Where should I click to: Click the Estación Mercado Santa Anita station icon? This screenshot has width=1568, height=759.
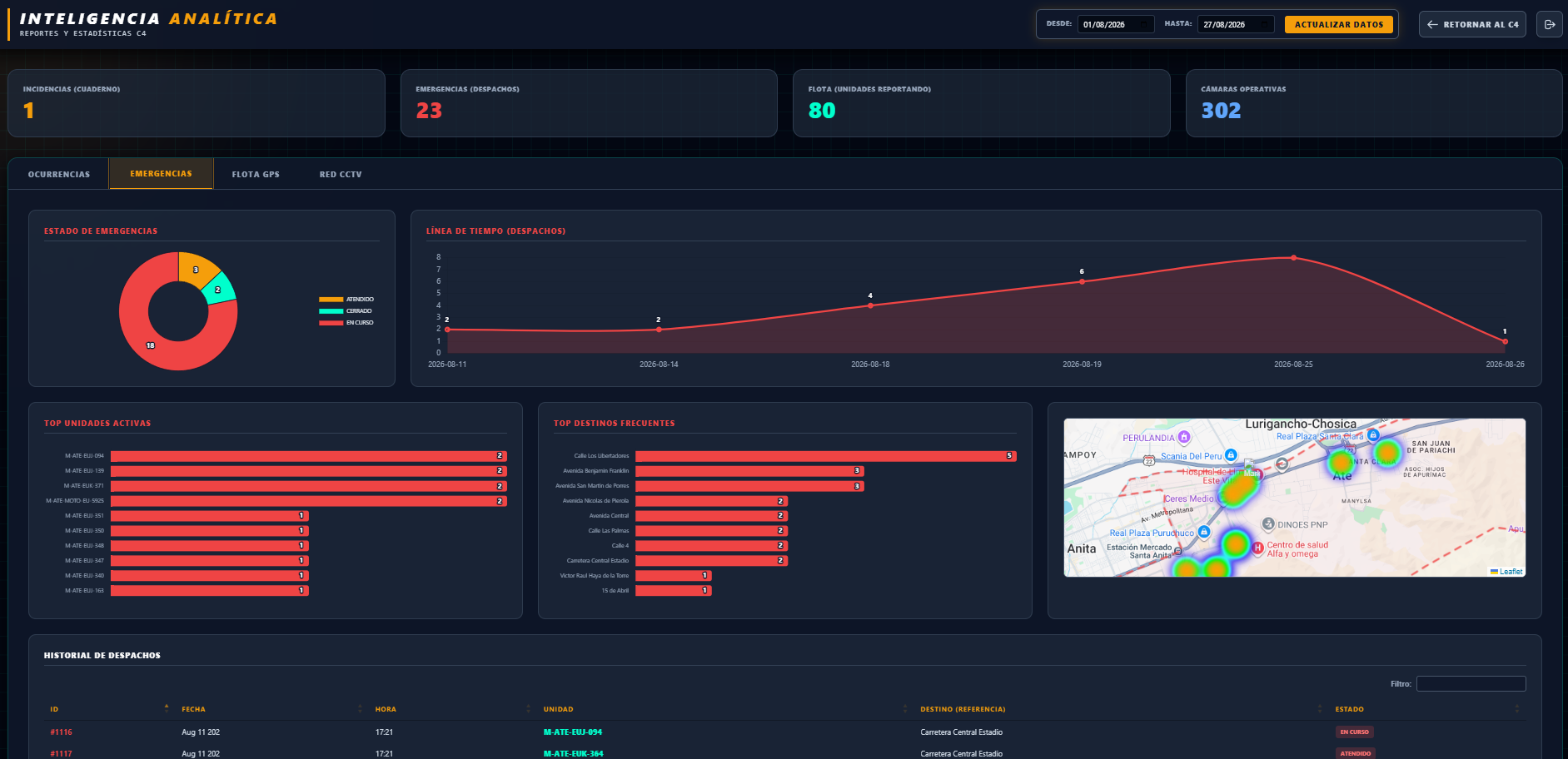coord(1177,551)
